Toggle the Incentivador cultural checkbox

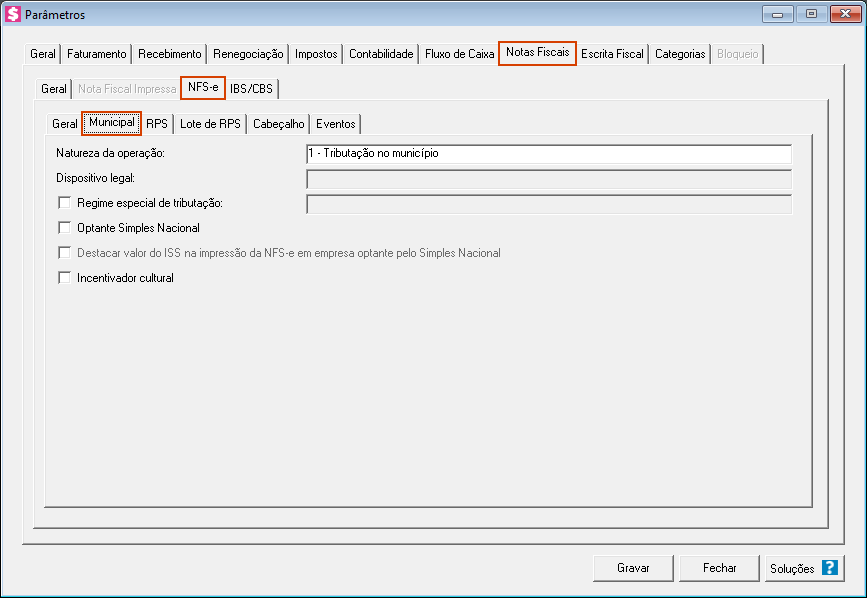point(65,278)
